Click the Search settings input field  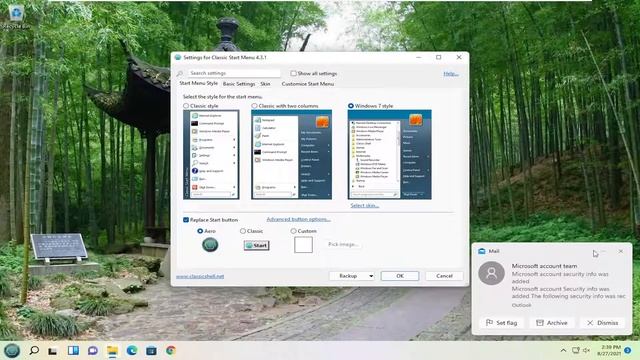point(234,73)
